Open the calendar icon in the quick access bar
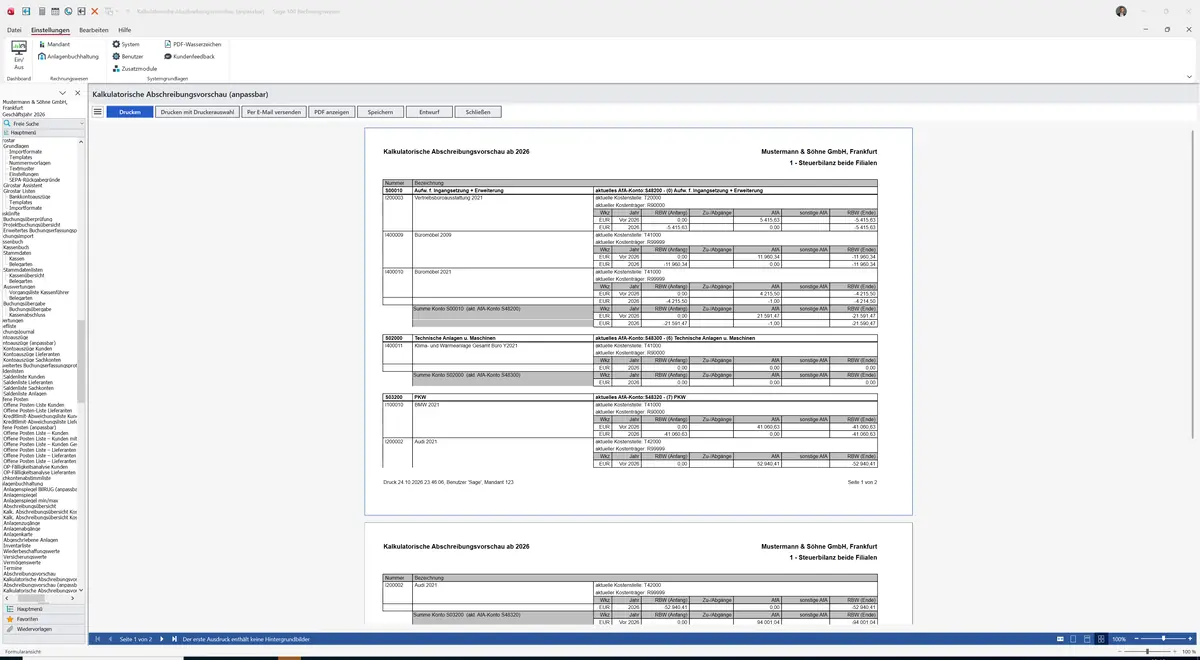 [x=54, y=11]
